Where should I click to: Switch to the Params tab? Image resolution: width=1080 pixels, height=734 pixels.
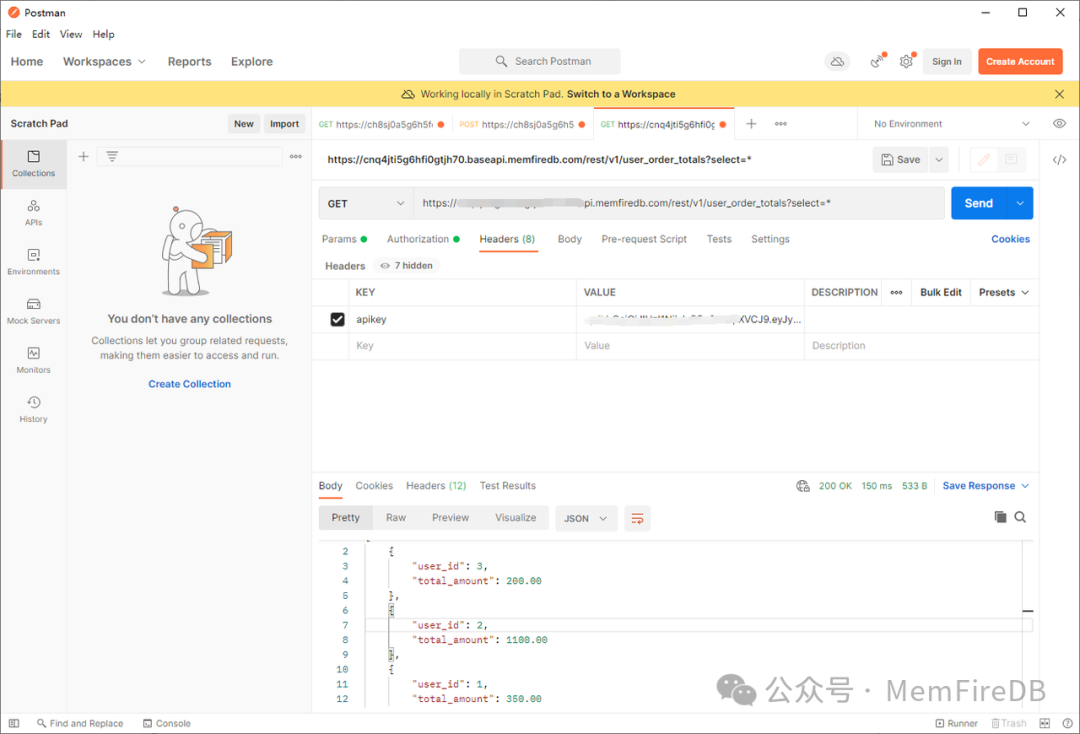click(x=344, y=239)
